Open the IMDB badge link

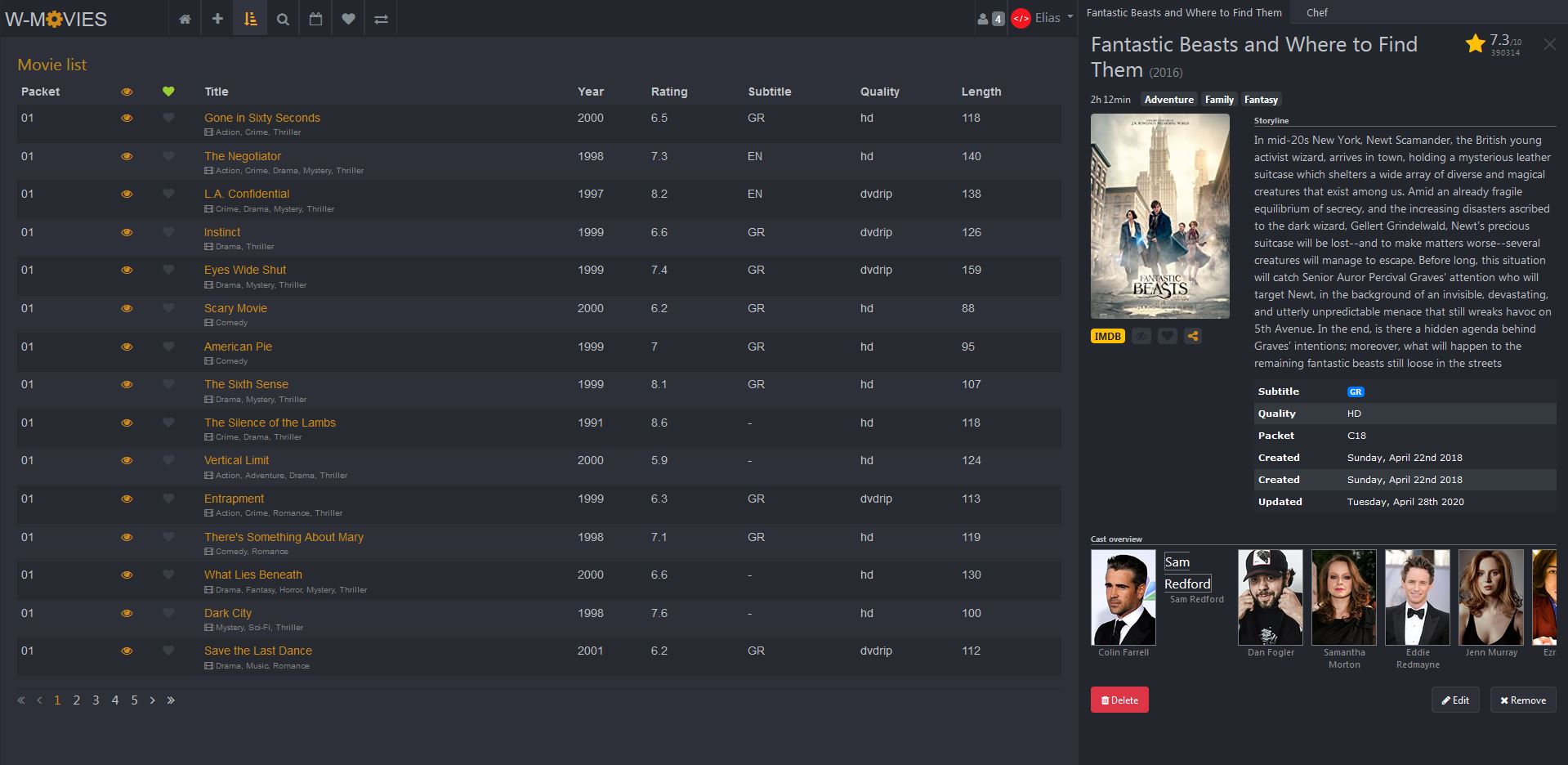[1108, 336]
